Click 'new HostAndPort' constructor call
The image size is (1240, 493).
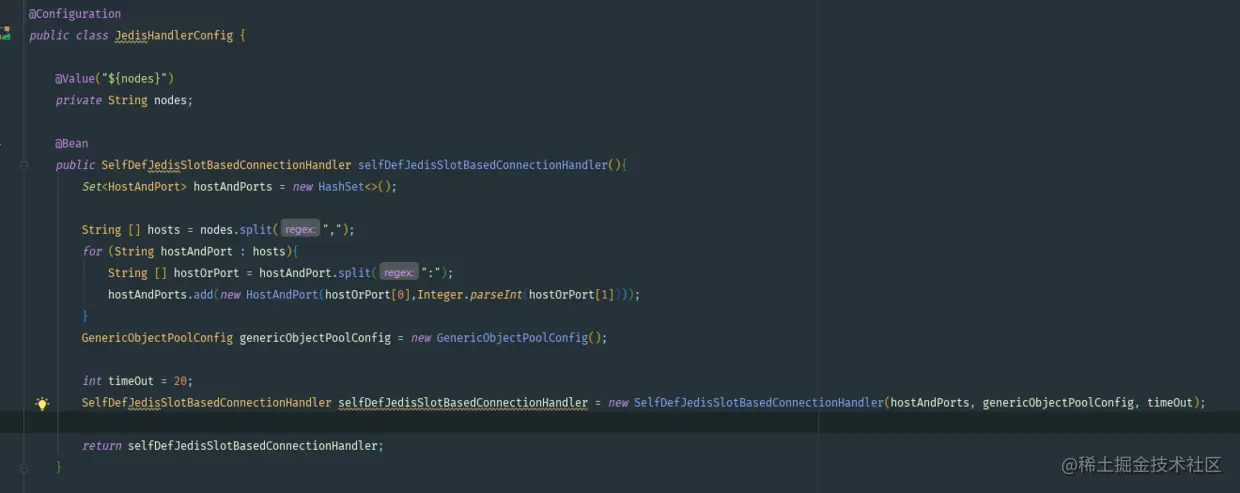tap(269, 295)
